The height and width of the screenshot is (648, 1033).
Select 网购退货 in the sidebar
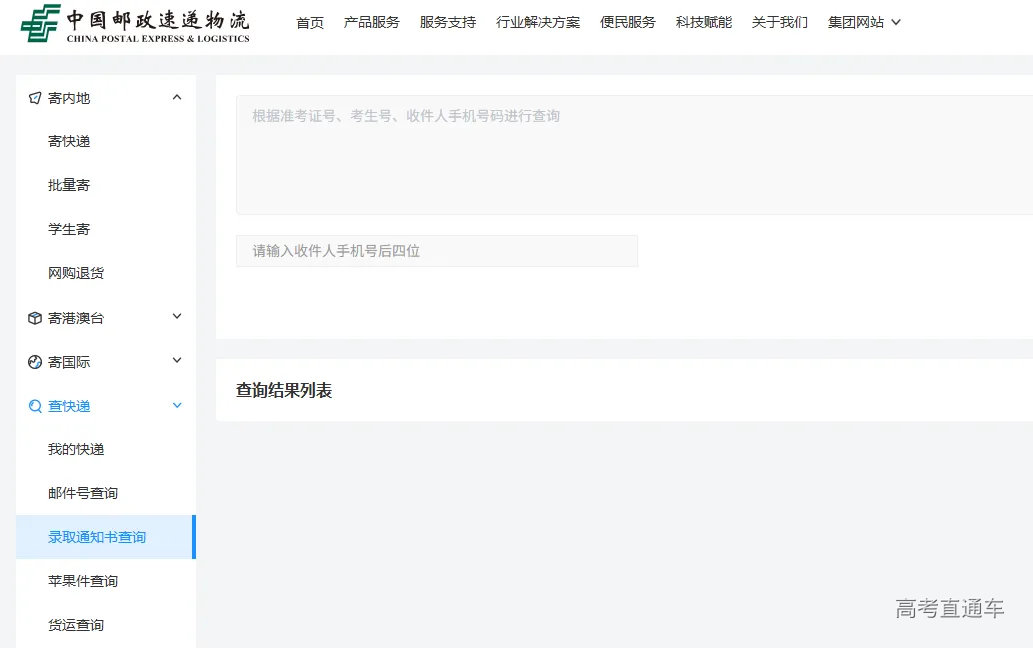74,272
